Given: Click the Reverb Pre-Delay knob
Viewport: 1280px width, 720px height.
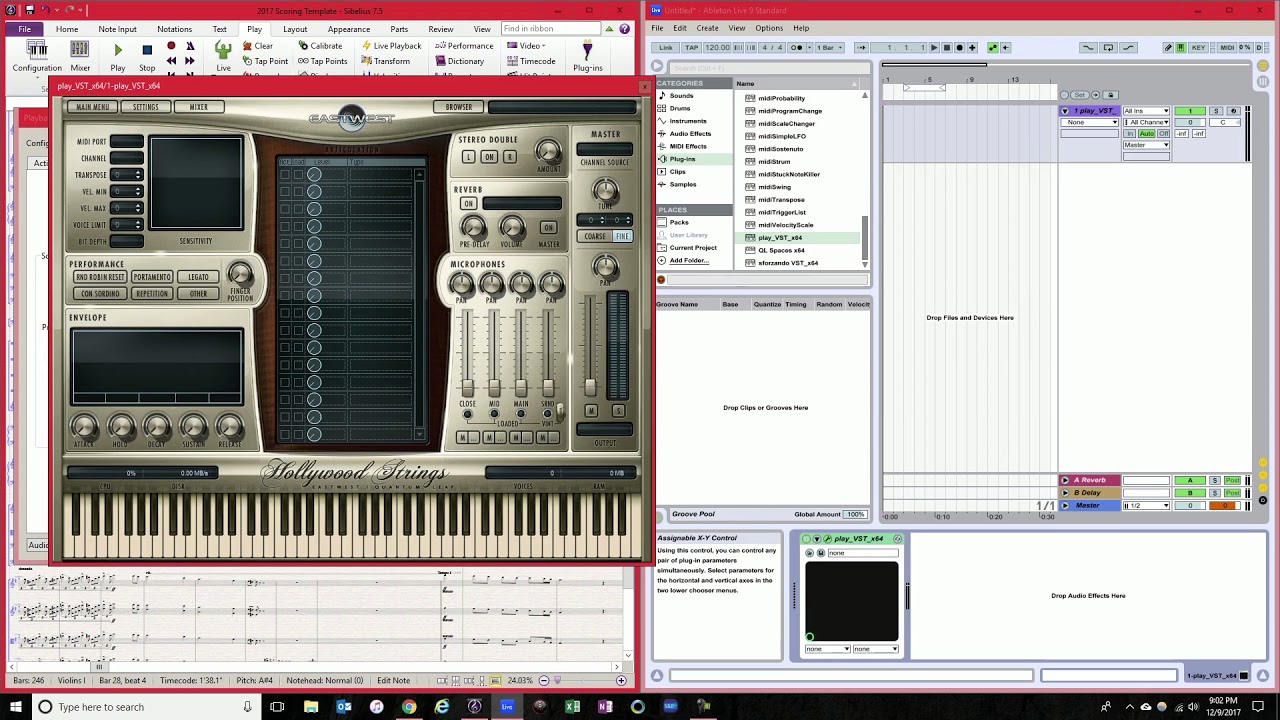Looking at the screenshot, I should click(x=473, y=227).
